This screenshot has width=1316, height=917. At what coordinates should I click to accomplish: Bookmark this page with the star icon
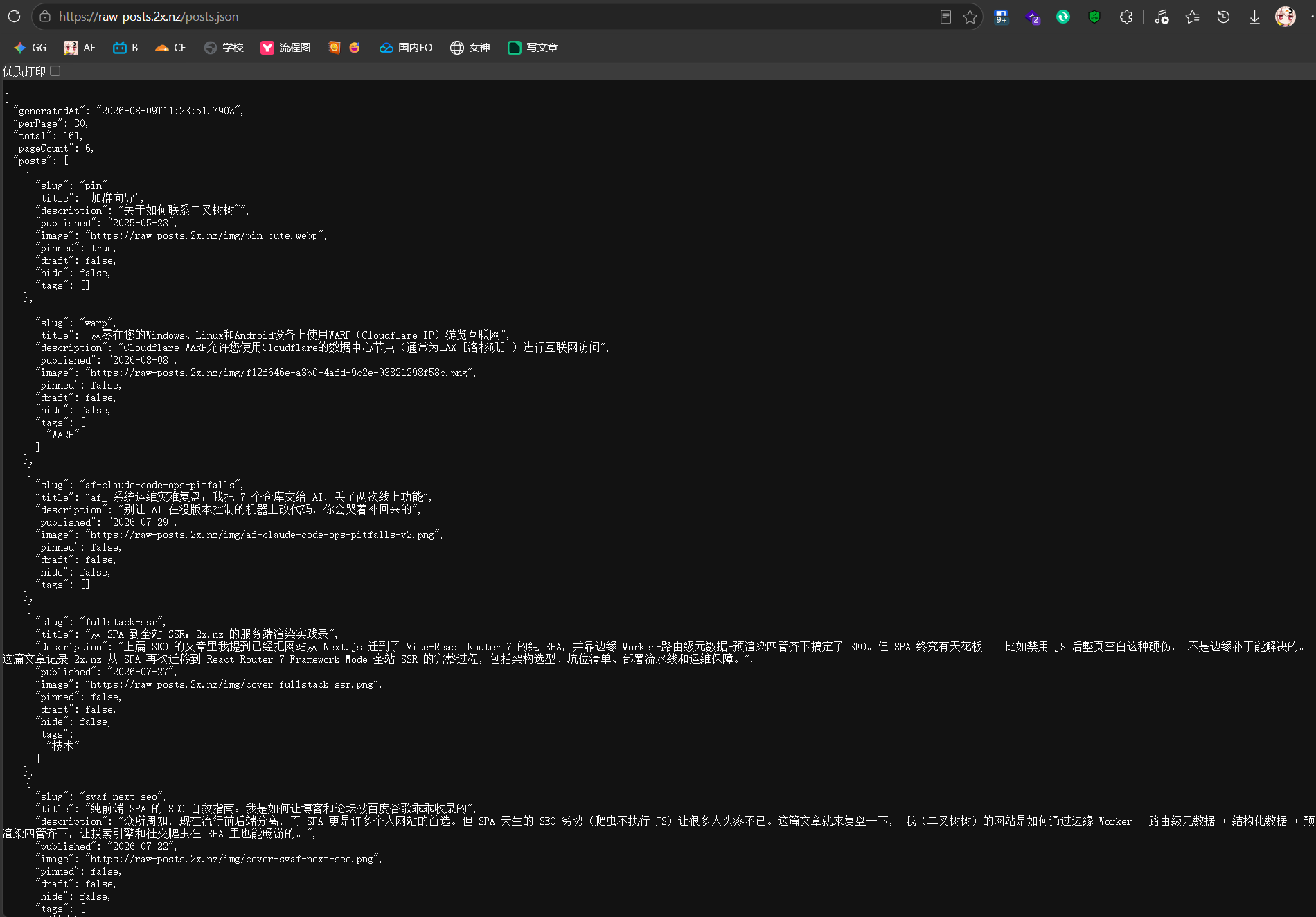970,17
